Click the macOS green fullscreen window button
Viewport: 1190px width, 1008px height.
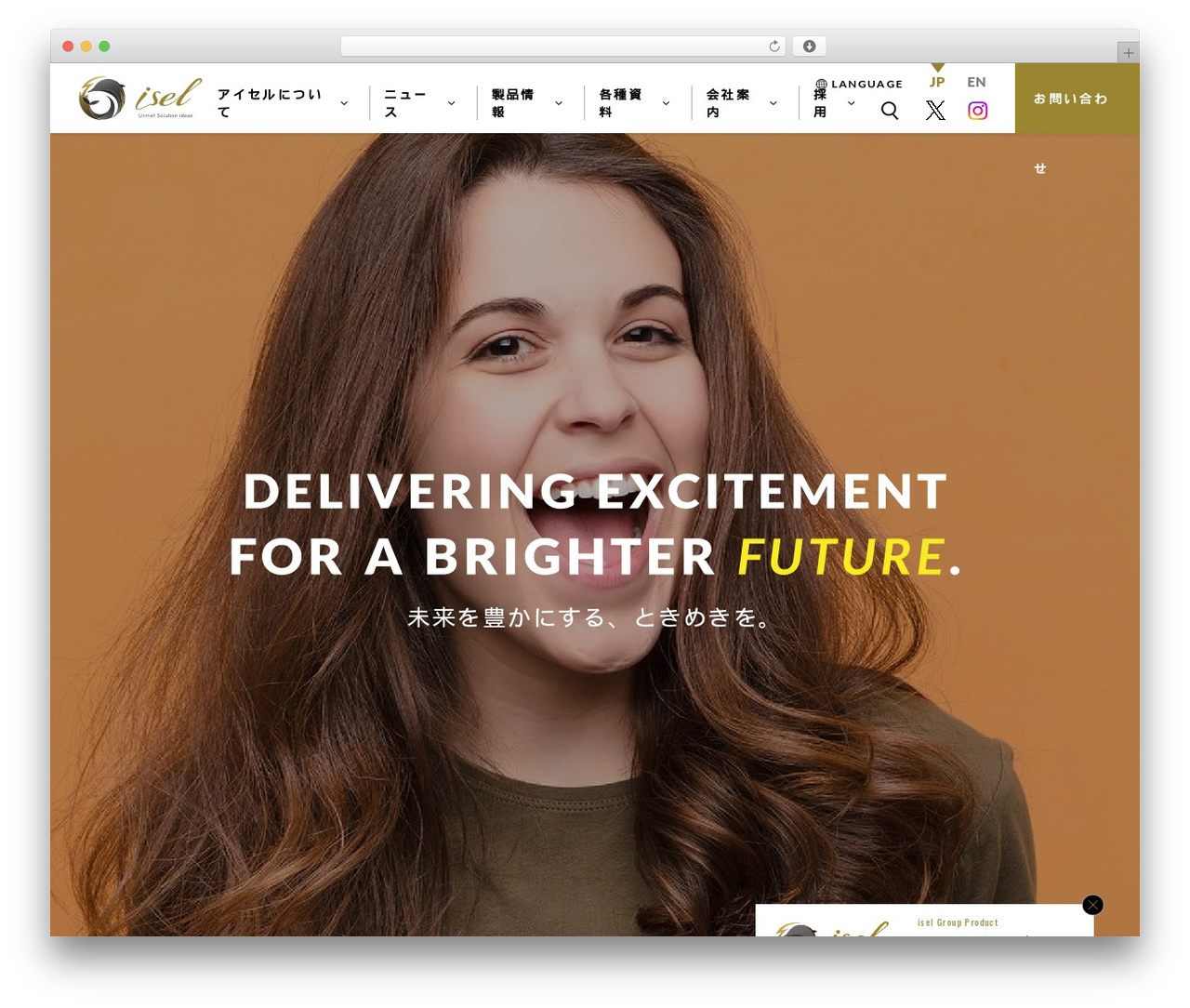tap(104, 46)
